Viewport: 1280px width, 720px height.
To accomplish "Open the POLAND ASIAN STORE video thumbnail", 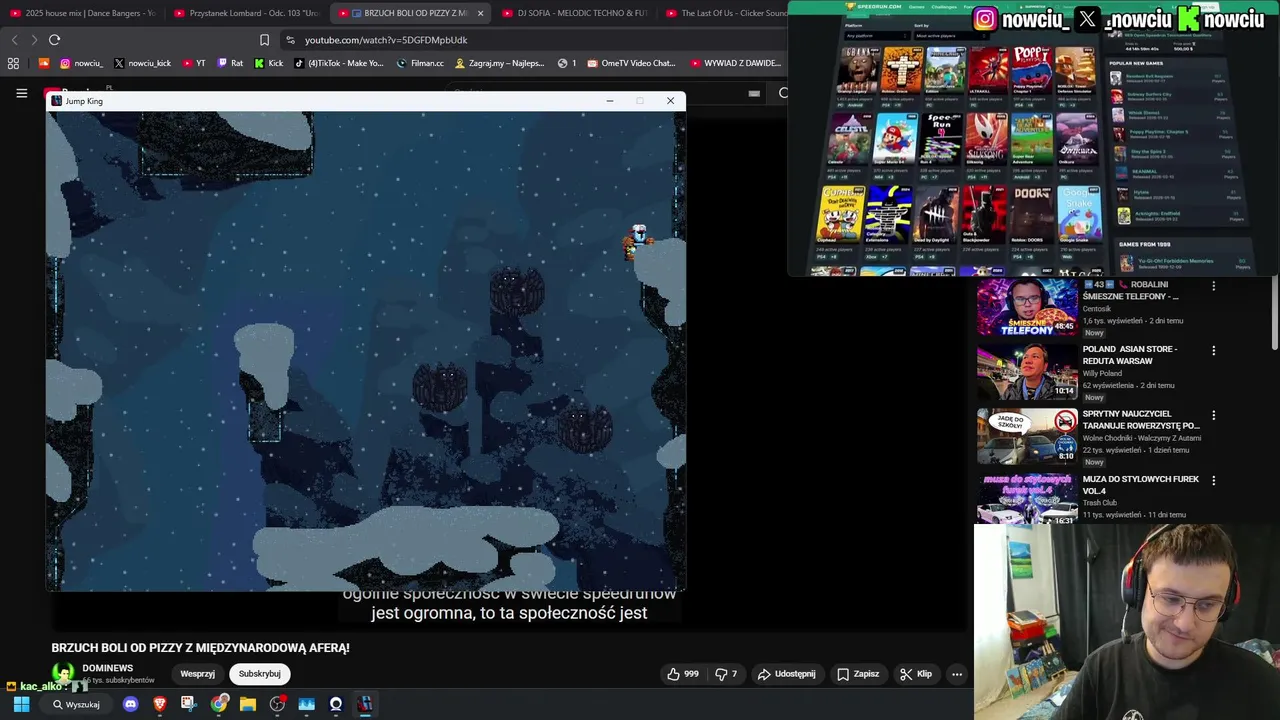I will tap(1026, 371).
